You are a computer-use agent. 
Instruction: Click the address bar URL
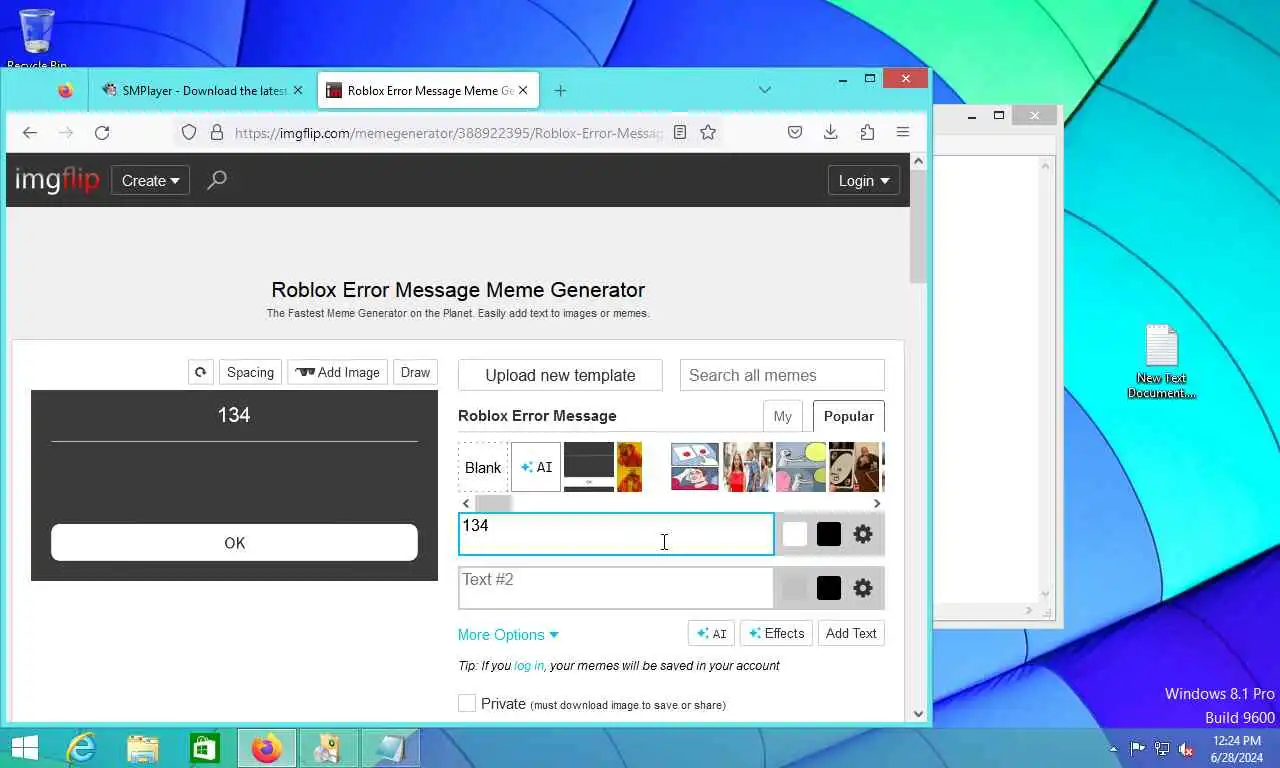[448, 132]
